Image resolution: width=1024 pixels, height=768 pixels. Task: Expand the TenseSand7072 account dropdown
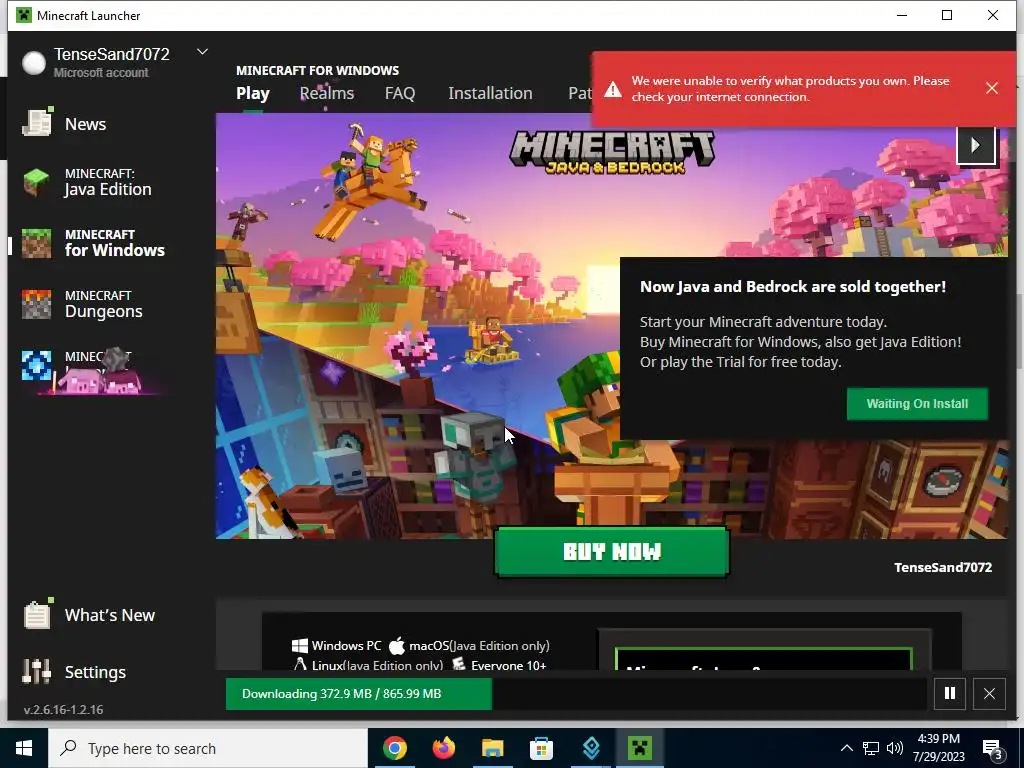pos(202,52)
